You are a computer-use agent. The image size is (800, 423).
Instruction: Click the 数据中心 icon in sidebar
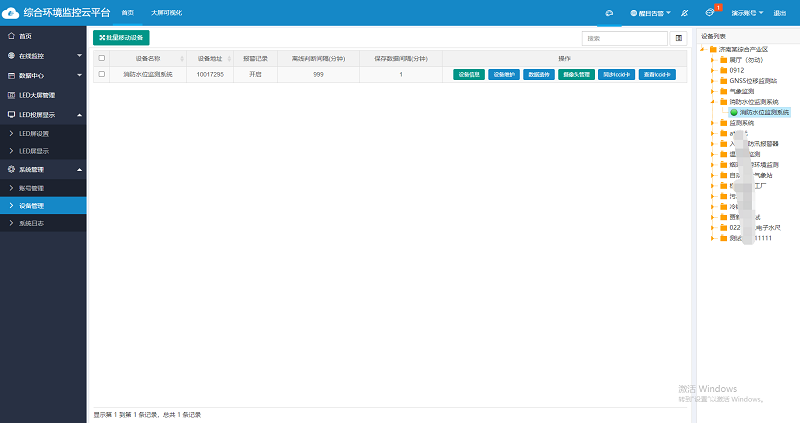click(x=11, y=76)
